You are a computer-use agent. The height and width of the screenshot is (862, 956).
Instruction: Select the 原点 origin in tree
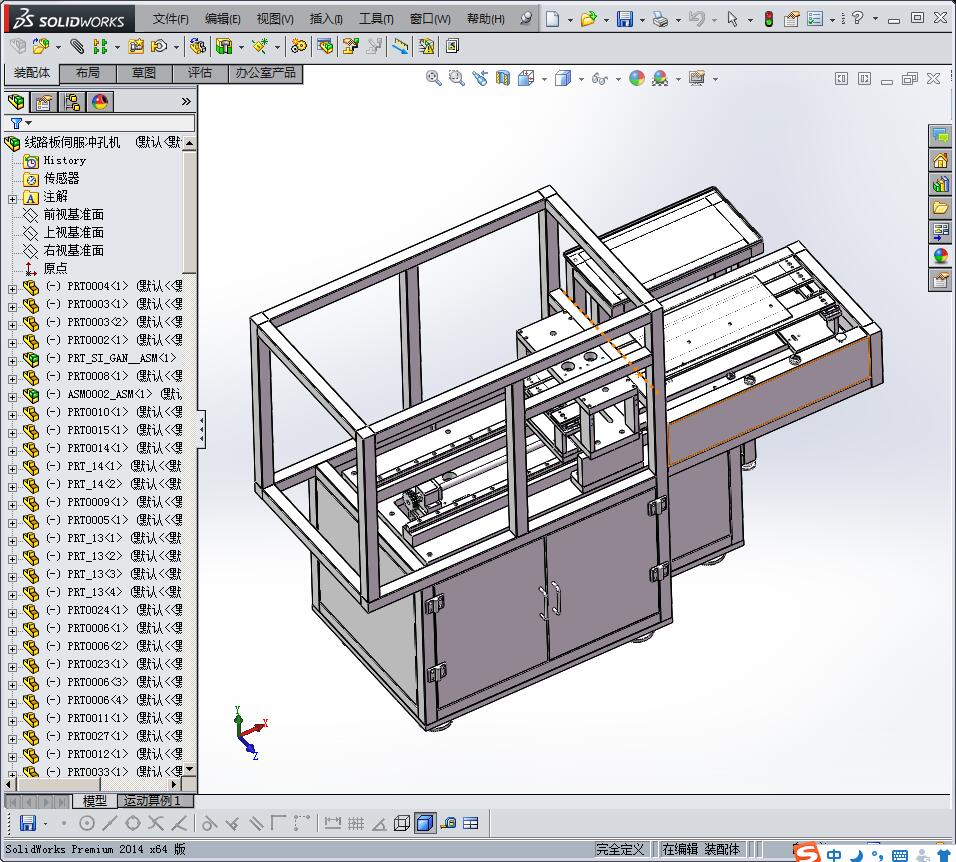point(55,268)
